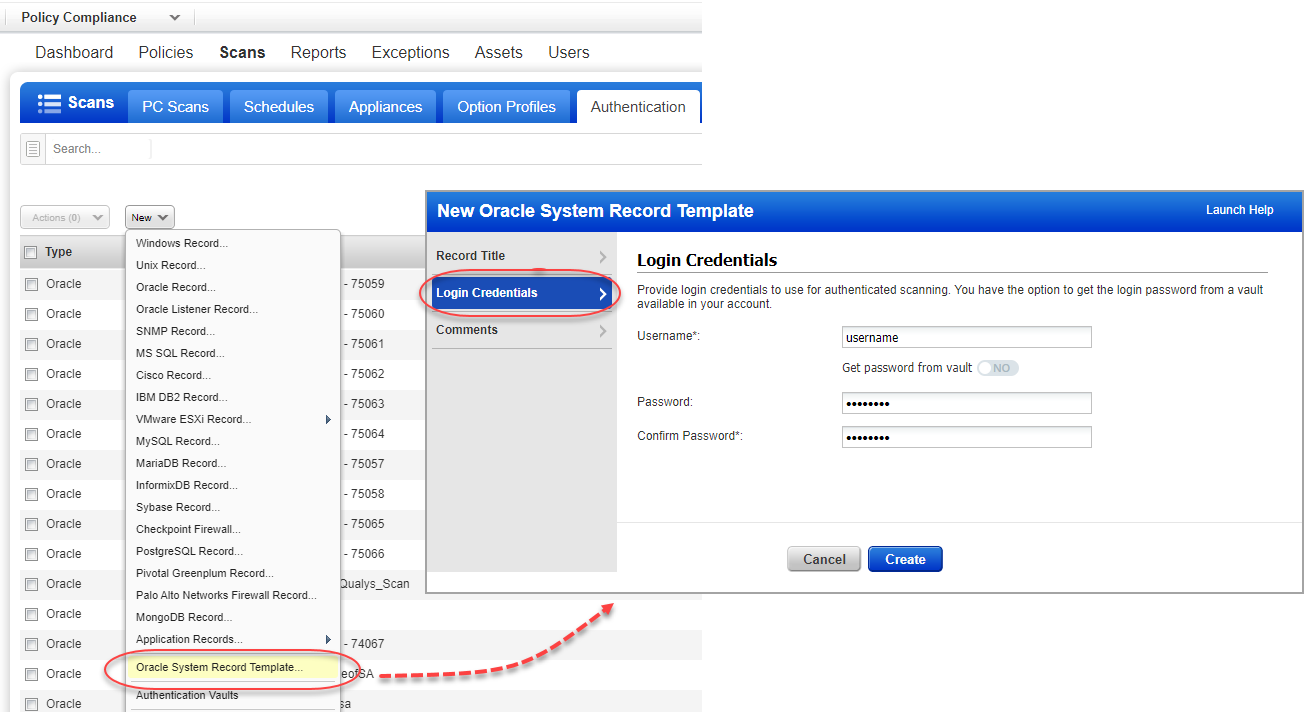Open the Assets section
Viewport: 1304px width, 712px height.
[499, 52]
